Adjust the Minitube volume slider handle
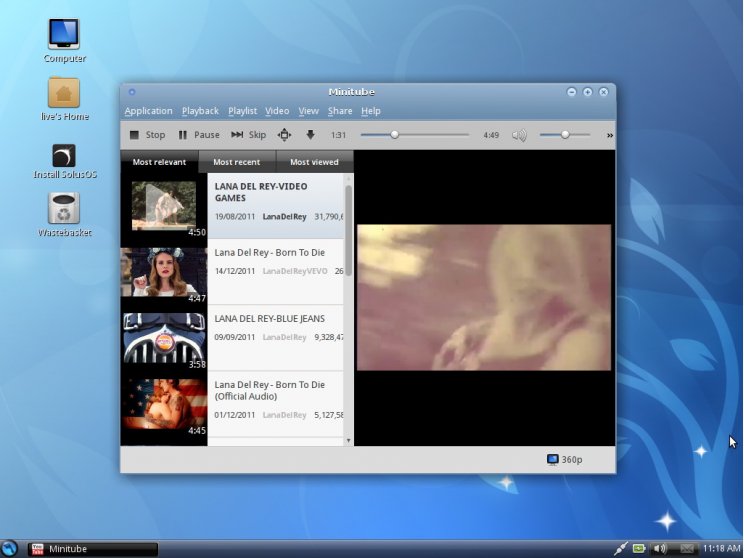This screenshot has width=744, height=558. (x=565, y=135)
